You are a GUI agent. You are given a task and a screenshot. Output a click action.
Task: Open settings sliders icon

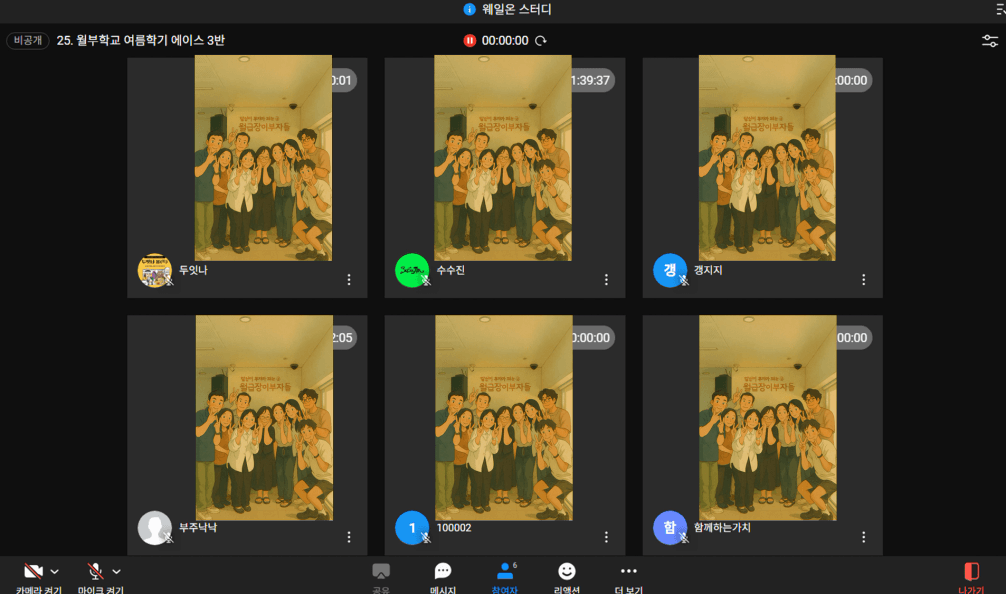990,41
